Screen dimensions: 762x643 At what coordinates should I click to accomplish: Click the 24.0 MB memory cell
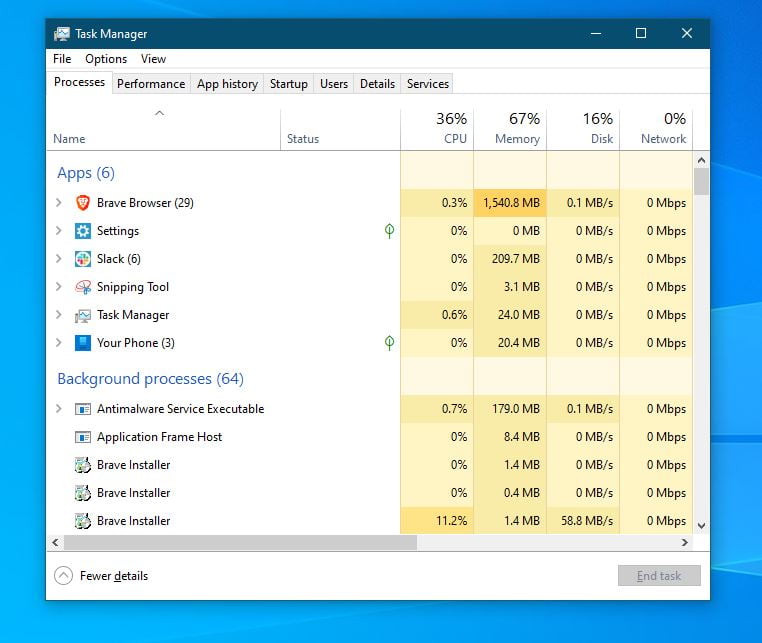coord(510,315)
